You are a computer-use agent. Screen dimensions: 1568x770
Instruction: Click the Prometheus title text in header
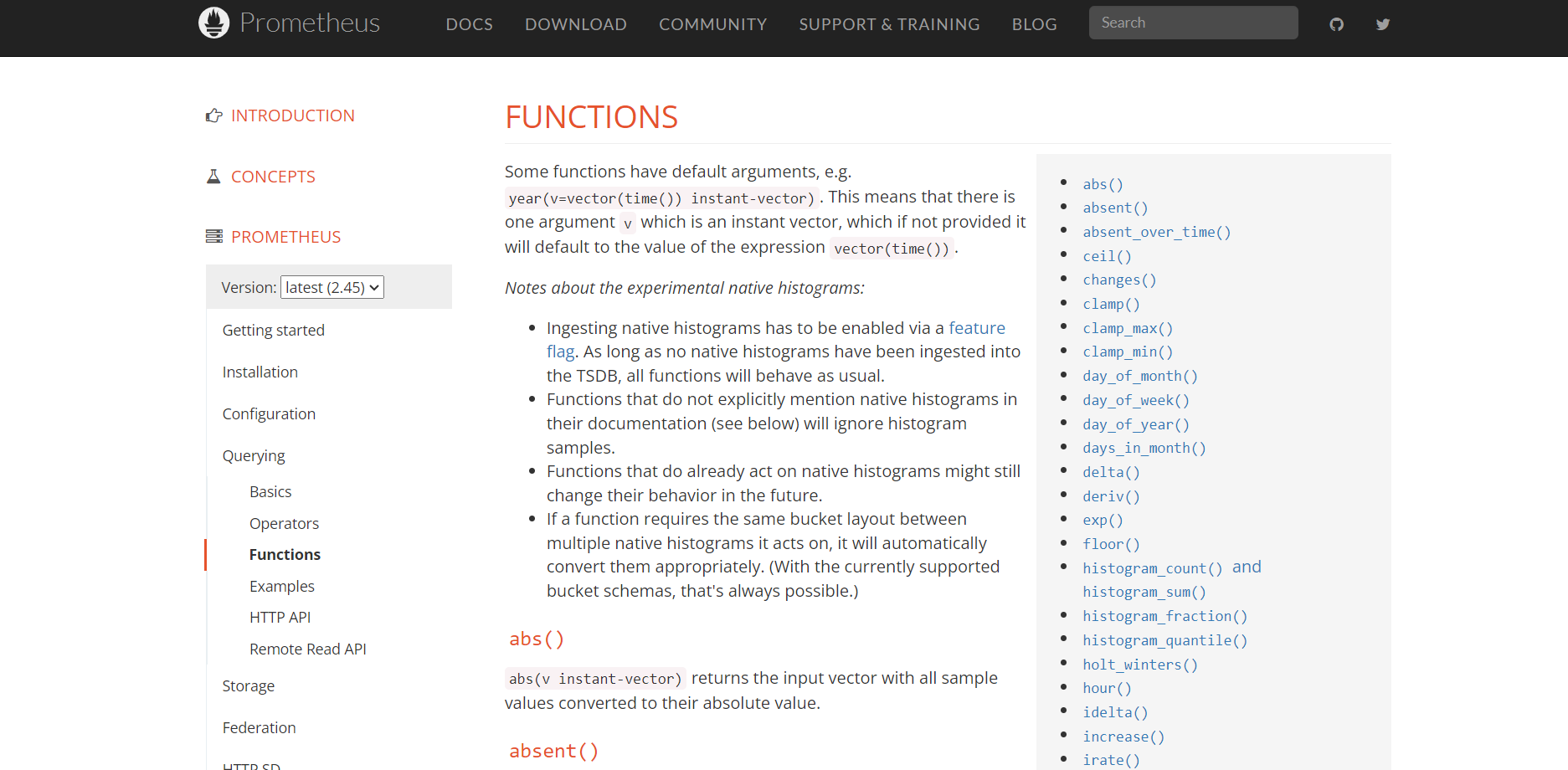pyautogui.click(x=310, y=23)
